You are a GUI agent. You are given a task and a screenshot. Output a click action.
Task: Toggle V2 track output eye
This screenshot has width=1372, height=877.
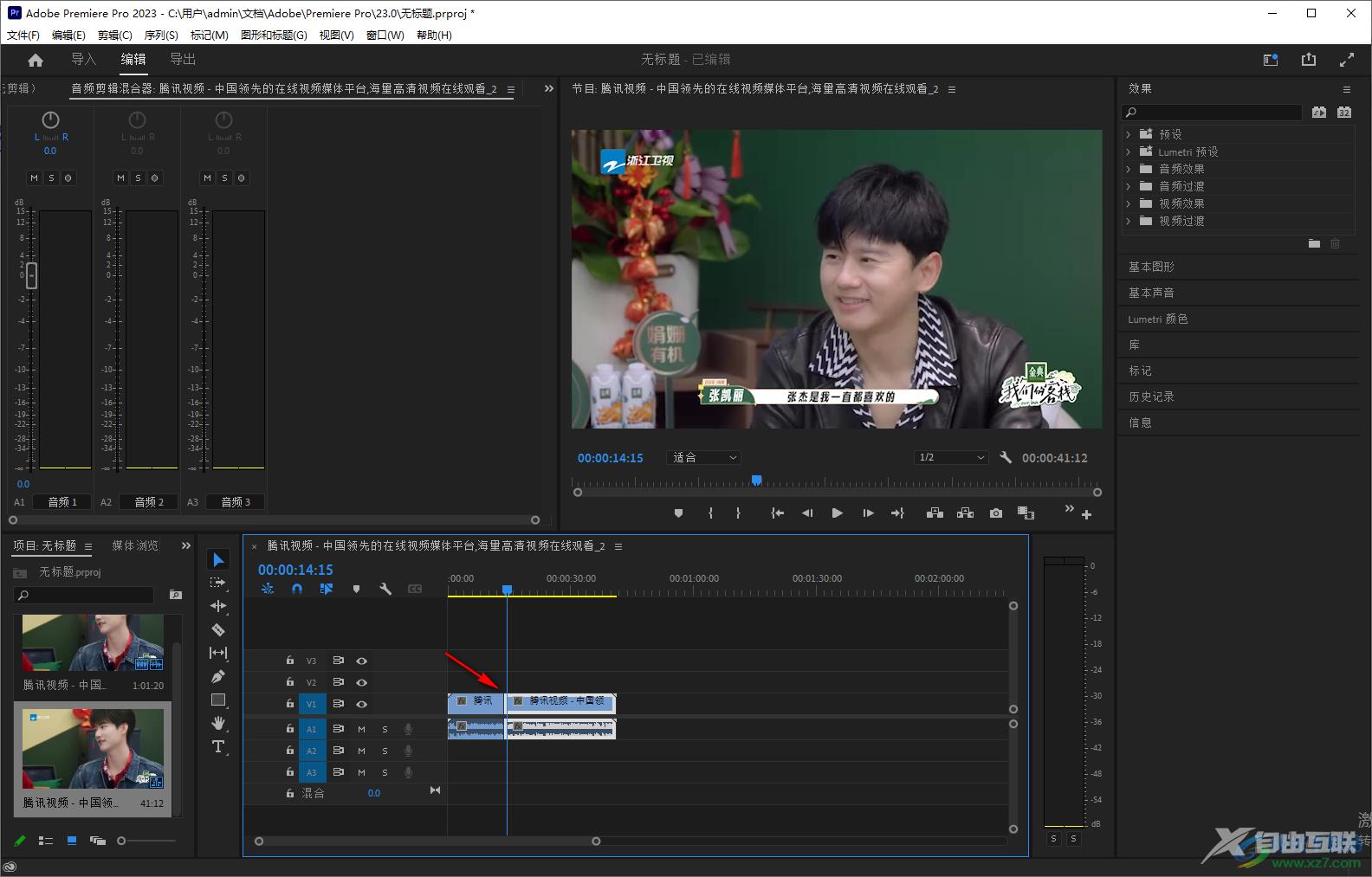362,682
